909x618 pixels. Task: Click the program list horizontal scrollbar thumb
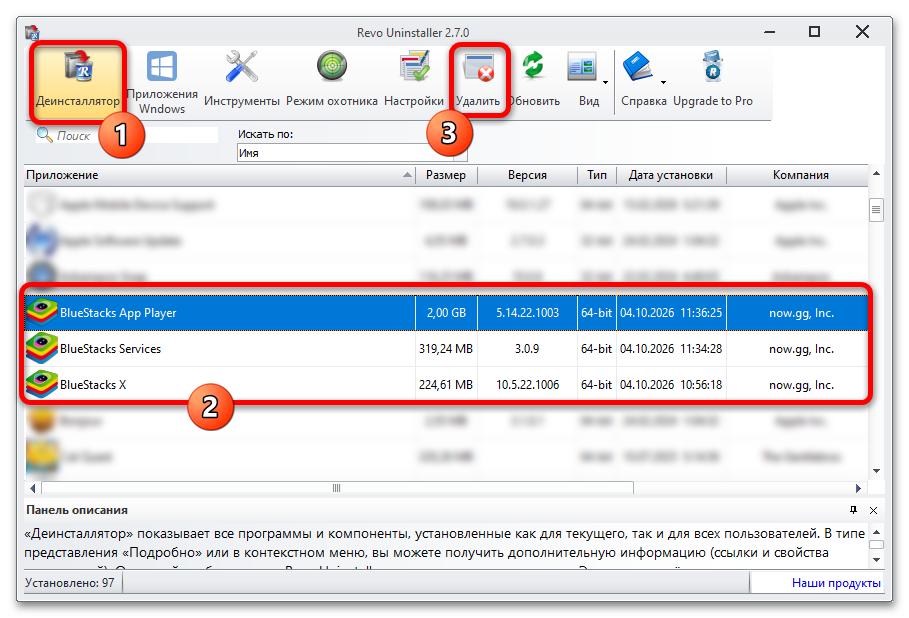(337, 488)
